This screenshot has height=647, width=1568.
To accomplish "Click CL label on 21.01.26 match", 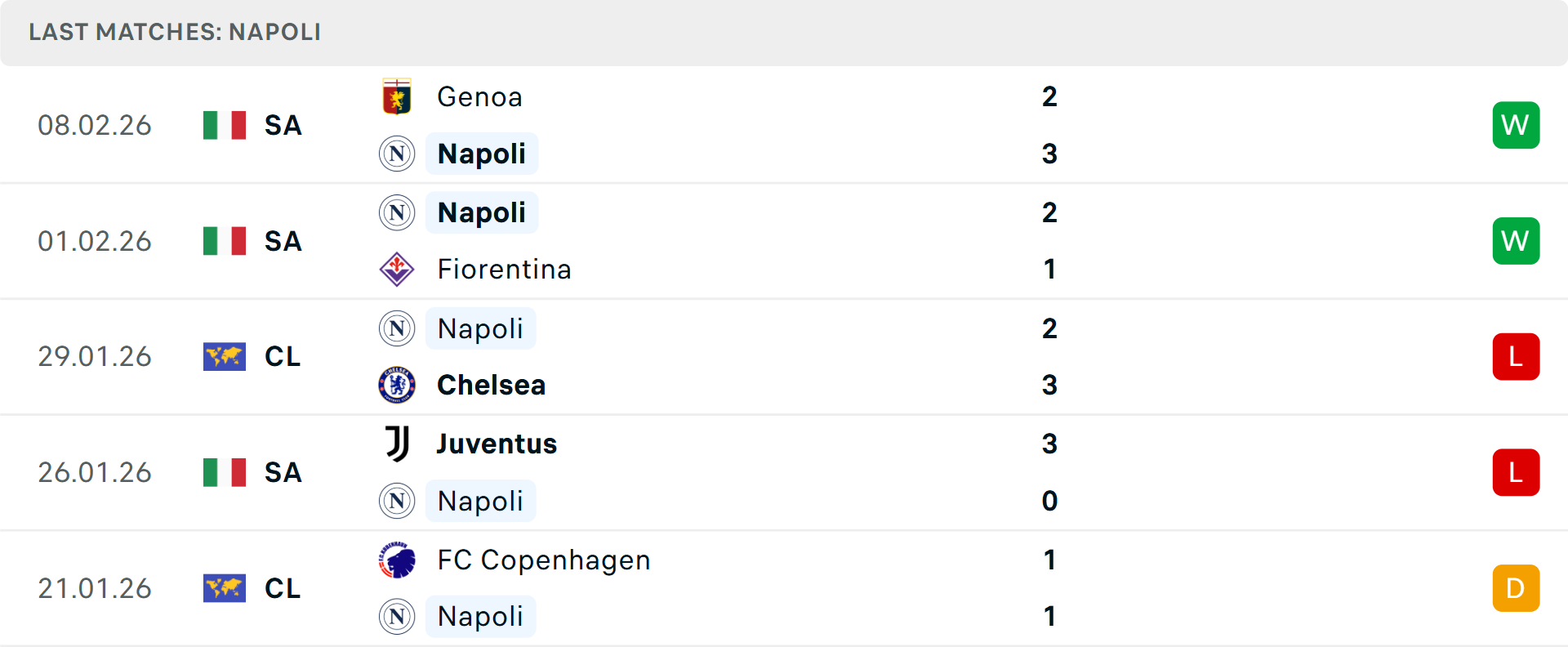I will pyautogui.click(x=283, y=588).
